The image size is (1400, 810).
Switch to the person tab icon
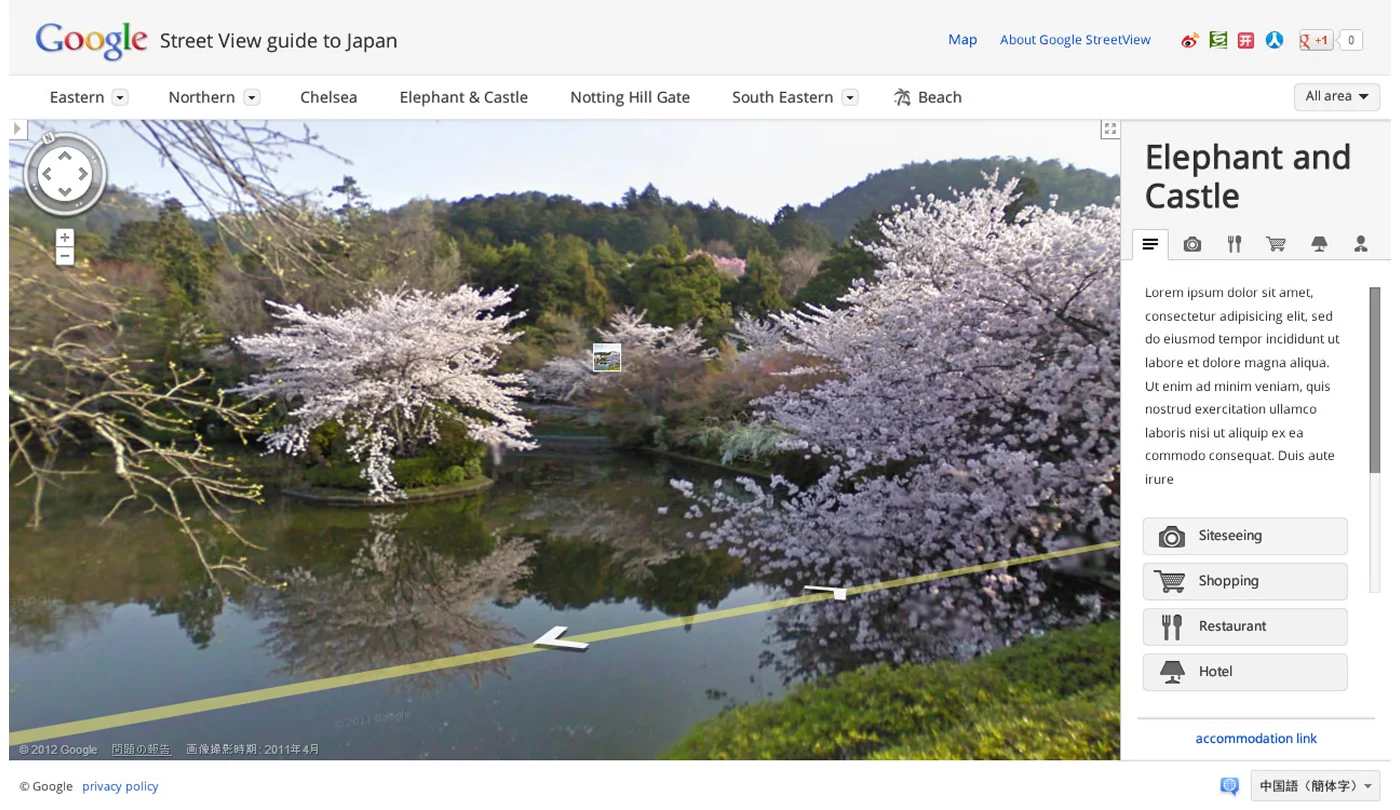click(x=1360, y=244)
